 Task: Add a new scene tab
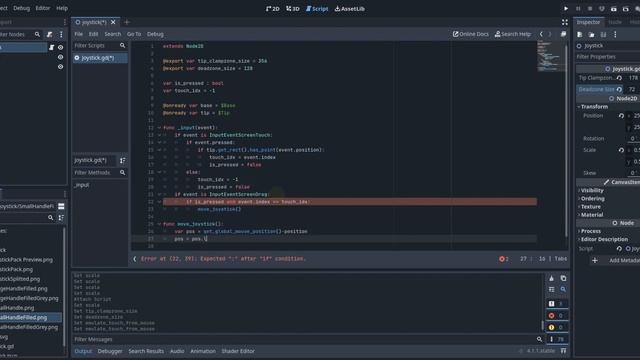click(x=127, y=22)
